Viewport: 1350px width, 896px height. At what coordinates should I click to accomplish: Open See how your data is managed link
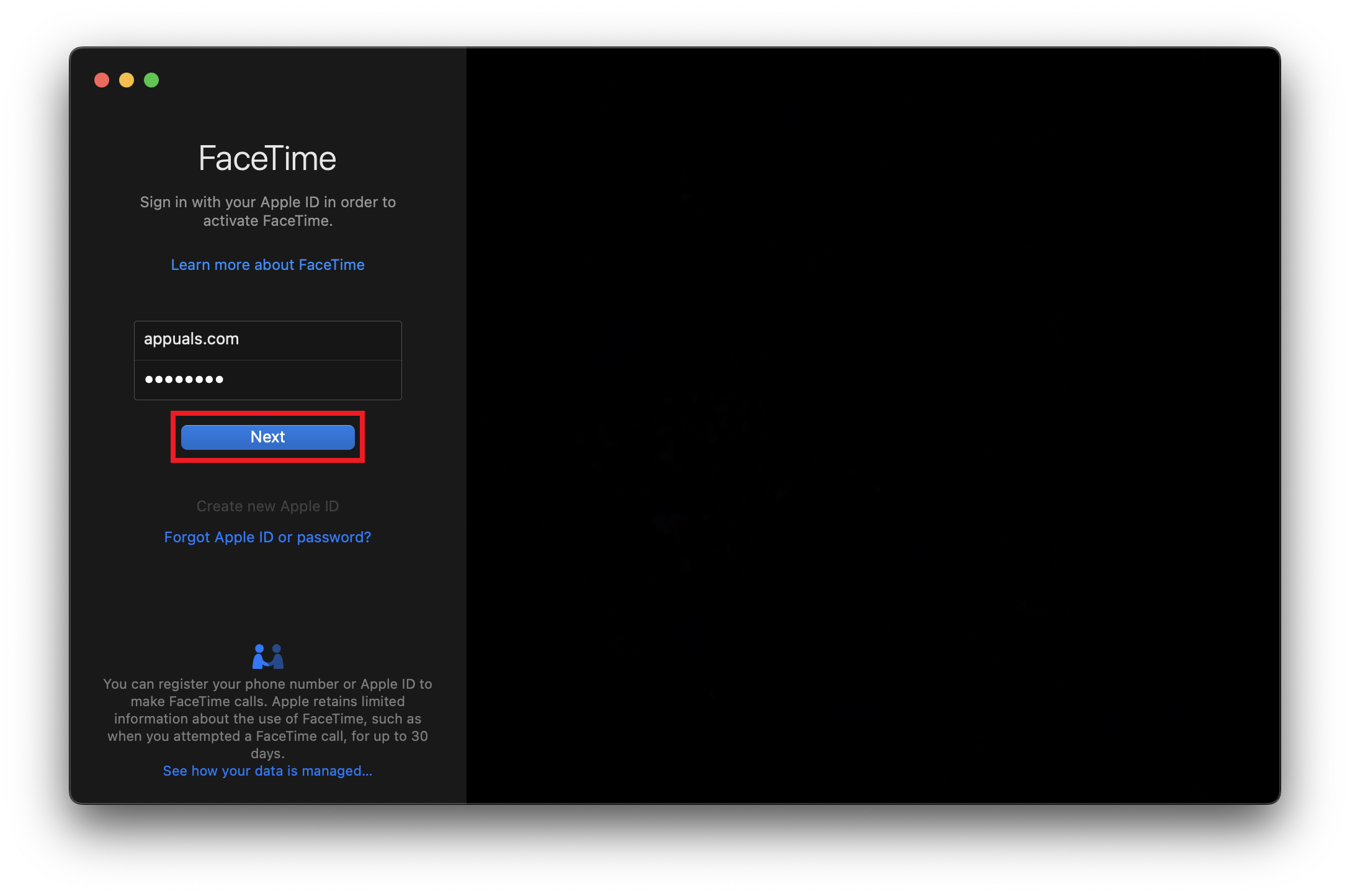pyautogui.click(x=267, y=771)
